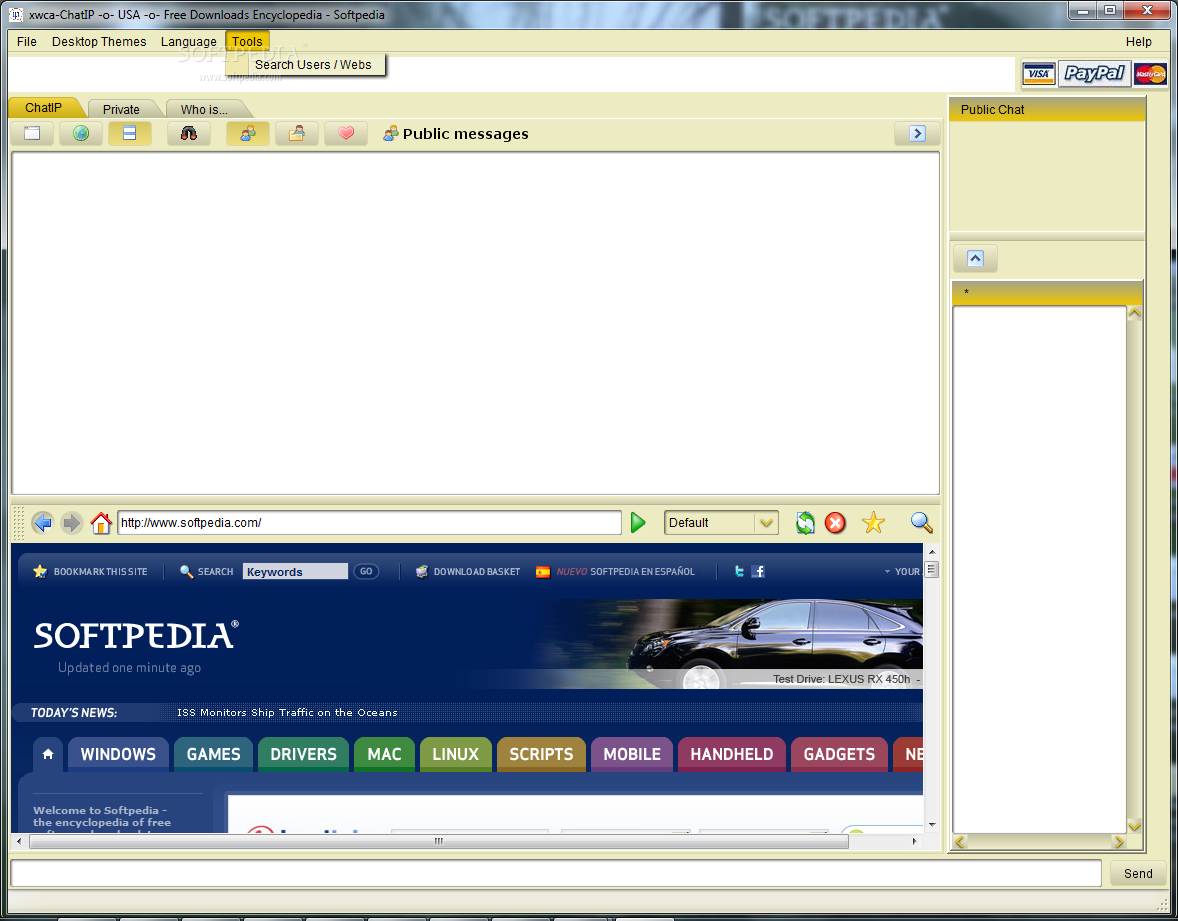The width and height of the screenshot is (1178, 921).
Task: Open the Desktop Themes menu
Action: coord(99,41)
